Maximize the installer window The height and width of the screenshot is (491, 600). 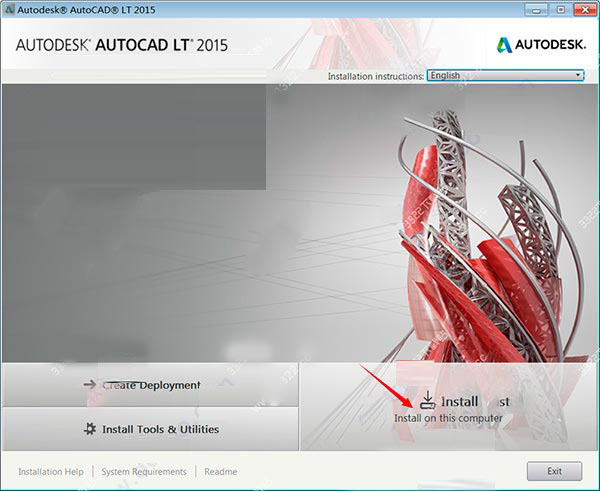point(561,10)
